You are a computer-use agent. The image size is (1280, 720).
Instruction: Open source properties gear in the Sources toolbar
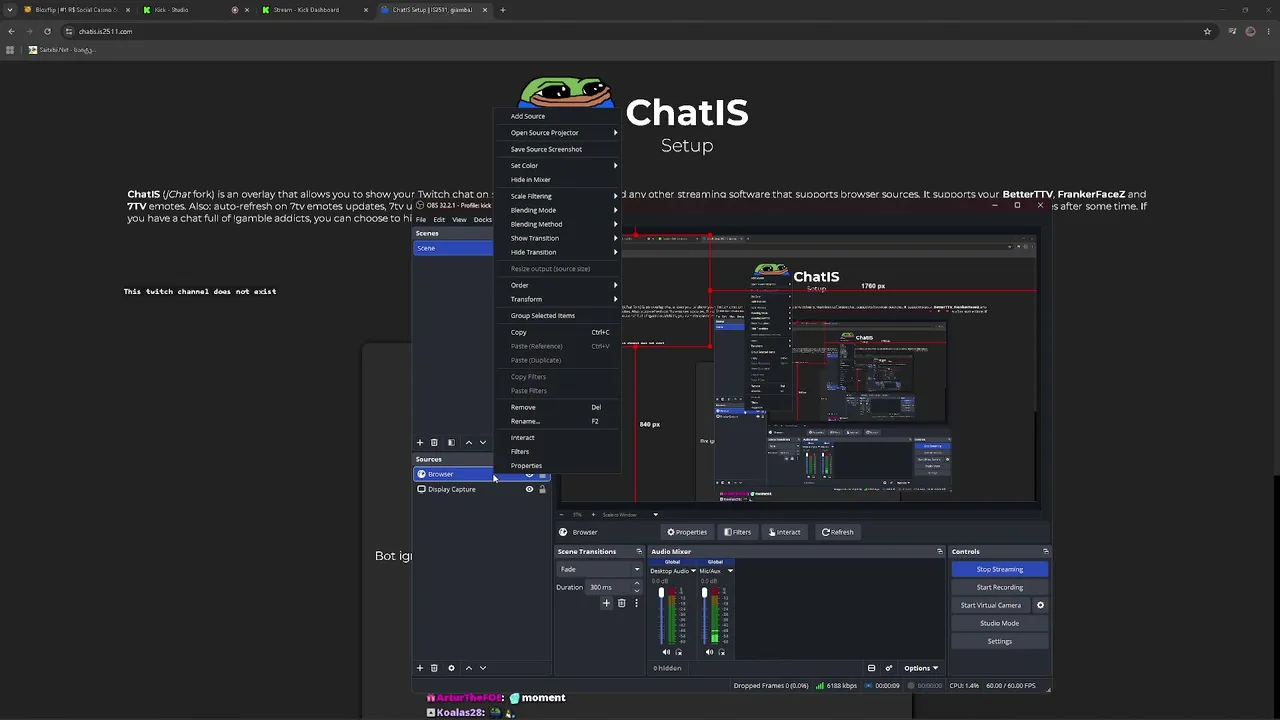pos(451,668)
